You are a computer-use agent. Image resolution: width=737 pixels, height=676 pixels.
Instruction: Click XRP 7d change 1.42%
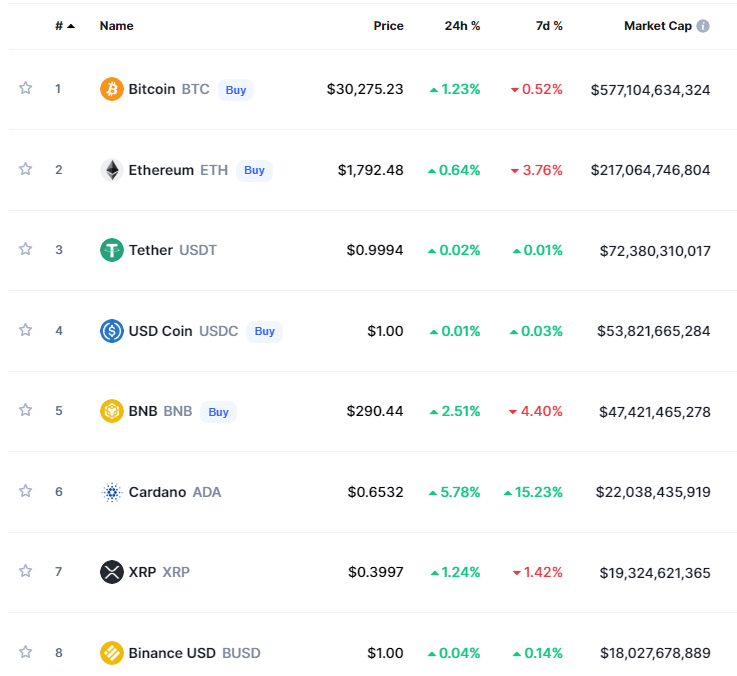[538, 572]
